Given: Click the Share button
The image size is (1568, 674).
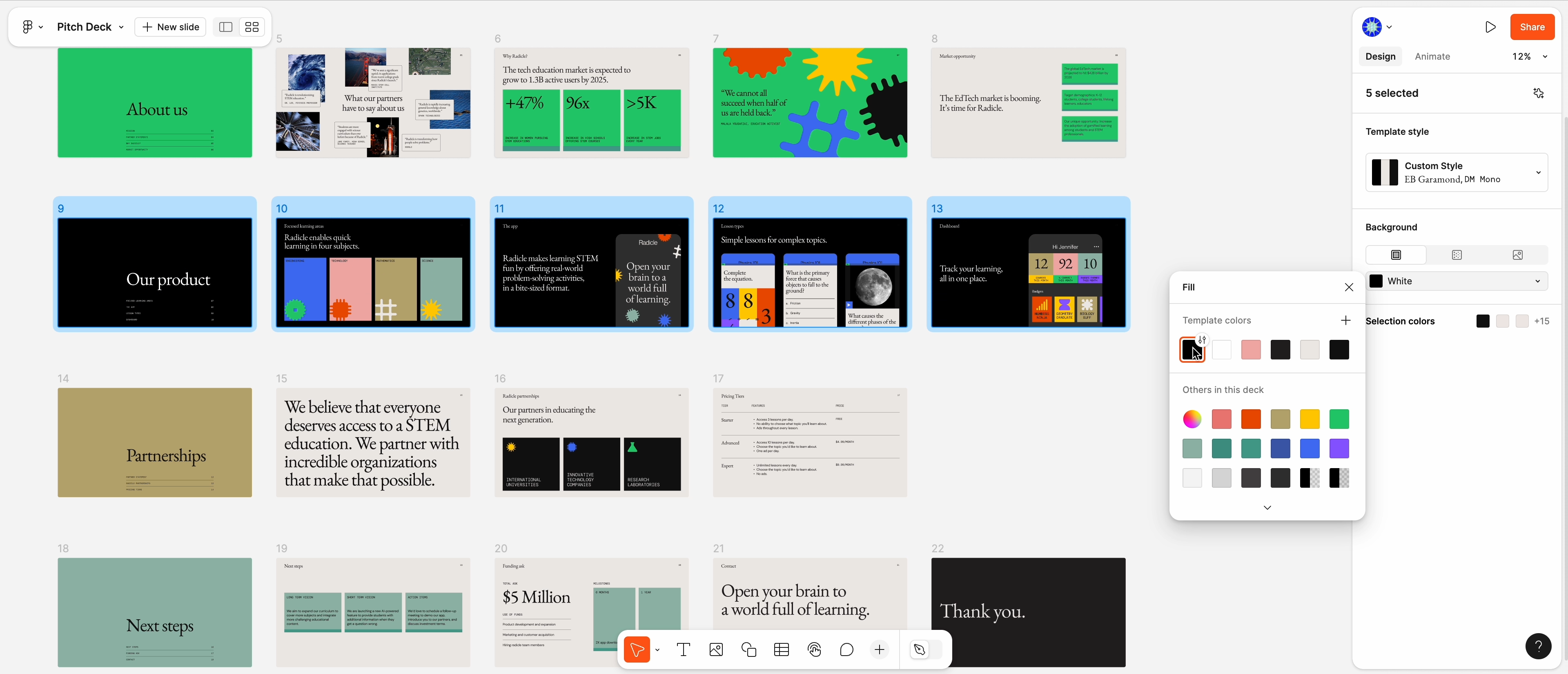Looking at the screenshot, I should pyautogui.click(x=1532, y=27).
